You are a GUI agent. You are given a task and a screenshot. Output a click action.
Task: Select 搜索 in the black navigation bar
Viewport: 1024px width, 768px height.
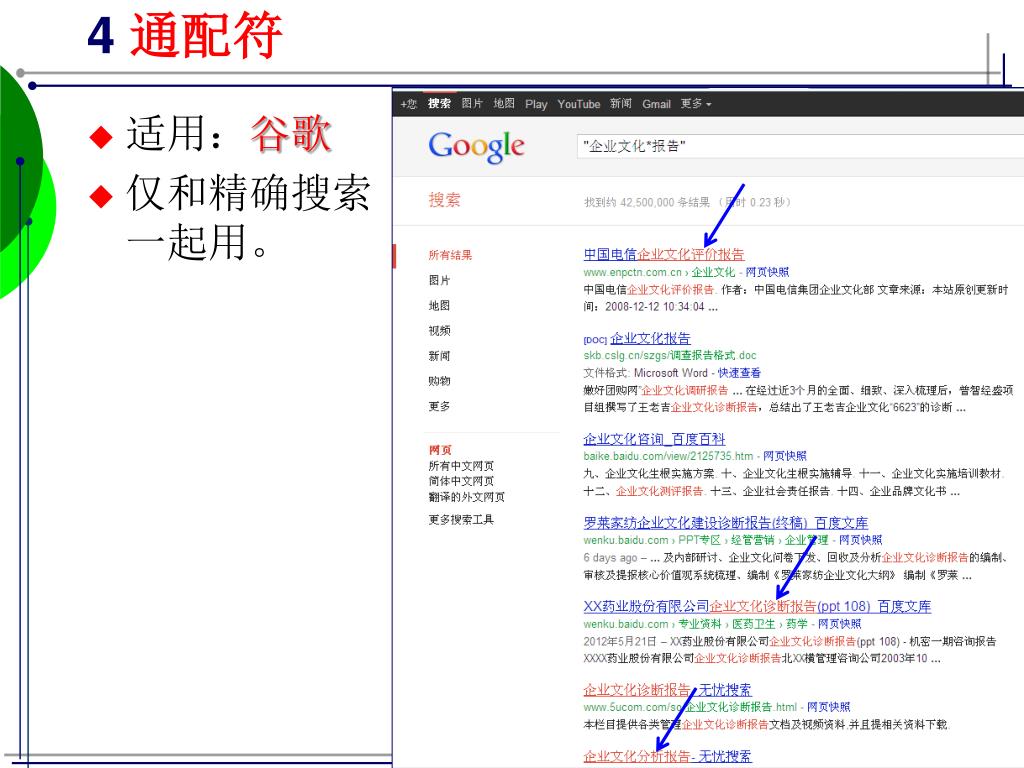(x=439, y=103)
